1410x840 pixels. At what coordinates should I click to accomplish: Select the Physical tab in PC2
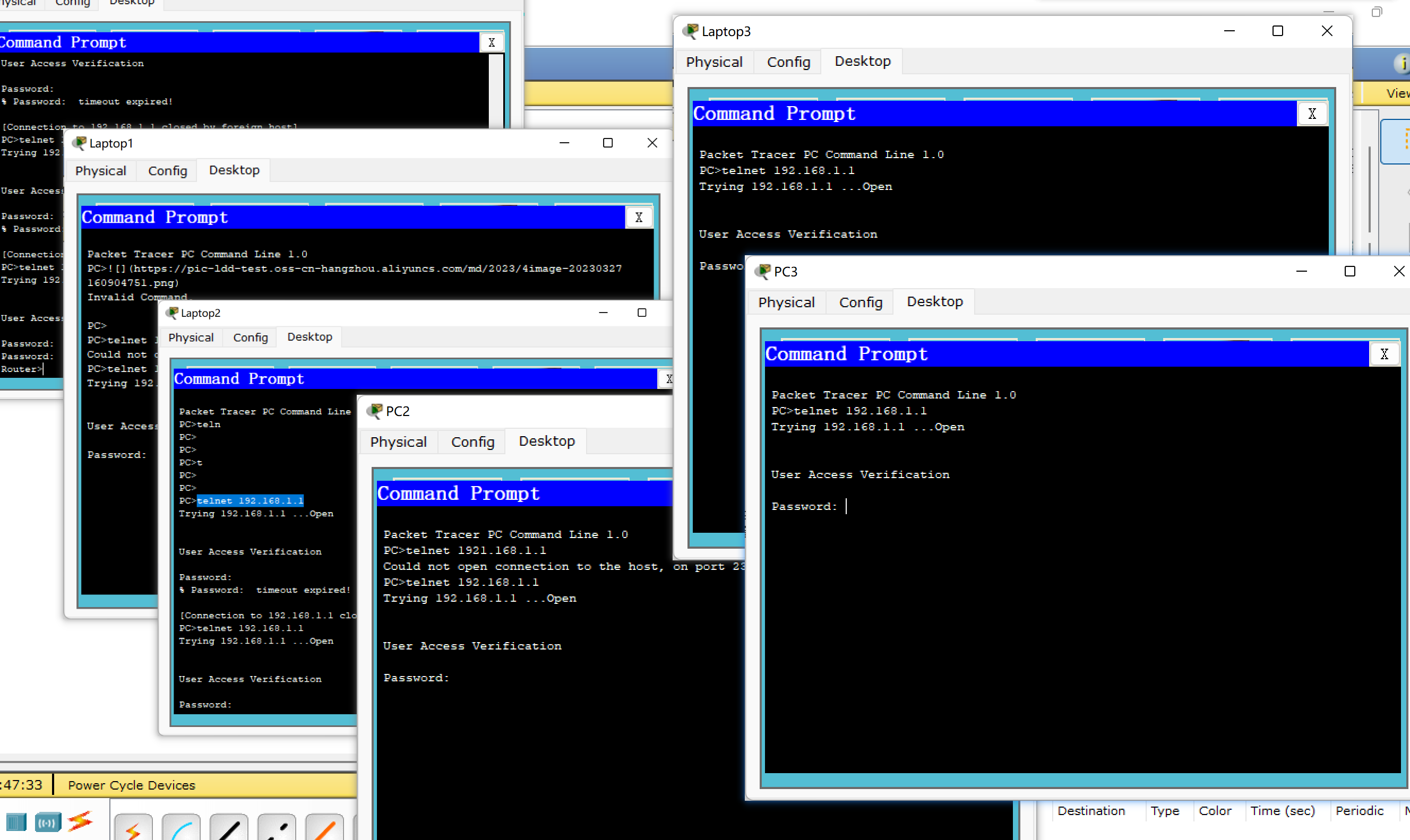pyautogui.click(x=398, y=441)
